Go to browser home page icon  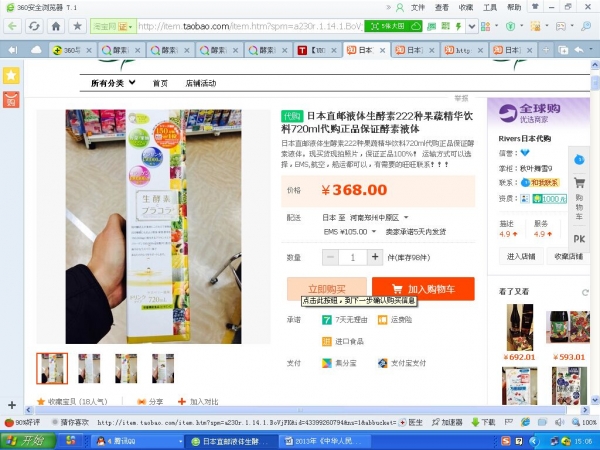(x=56, y=25)
